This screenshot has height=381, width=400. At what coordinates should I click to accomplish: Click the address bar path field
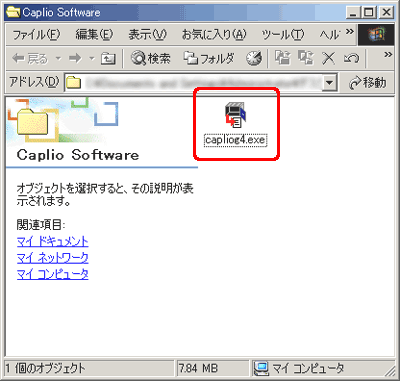click(202, 82)
